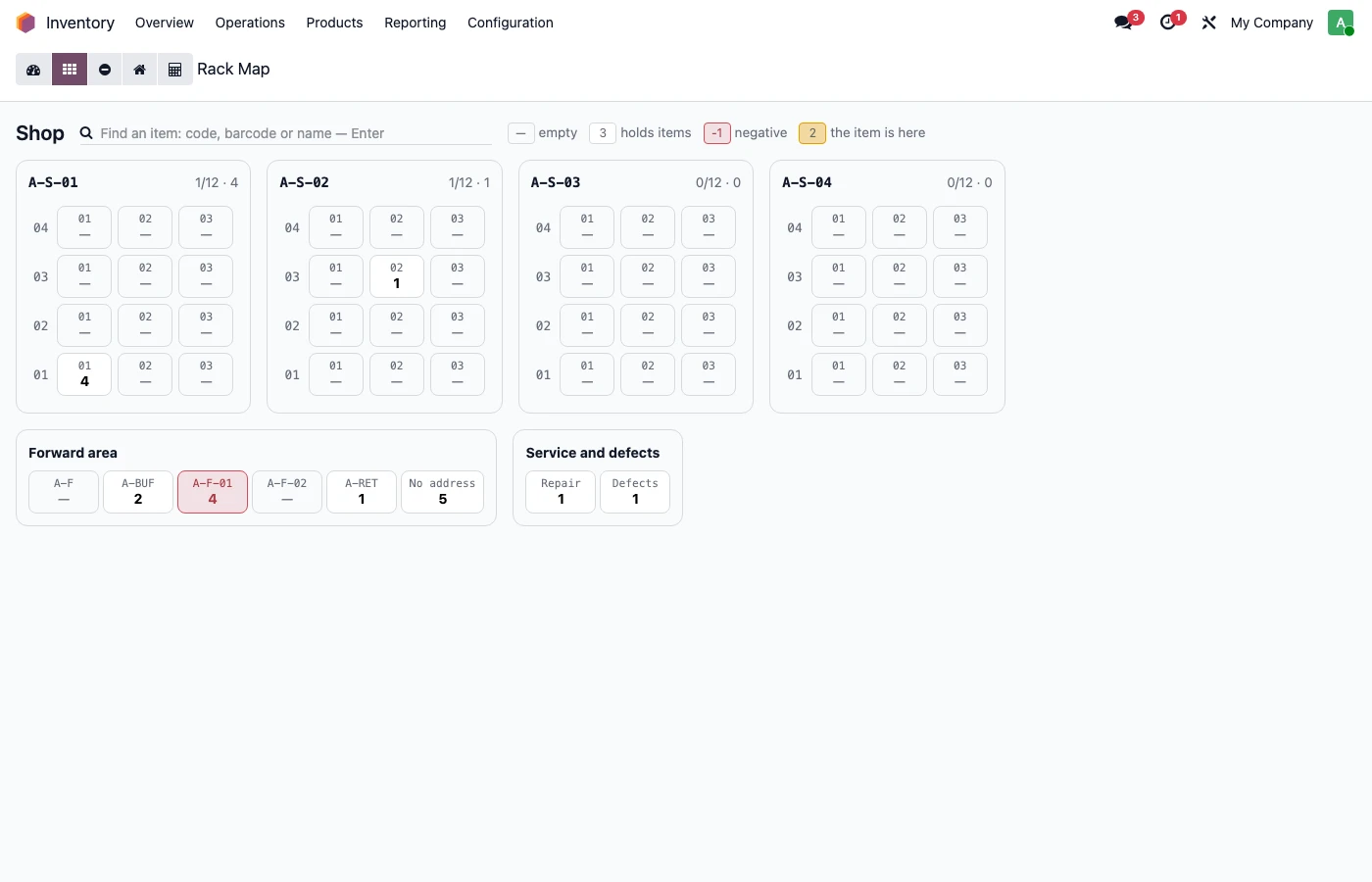The width and height of the screenshot is (1372, 882).
Task: Select A-S-02 cell holding 1 item
Action: click(397, 276)
